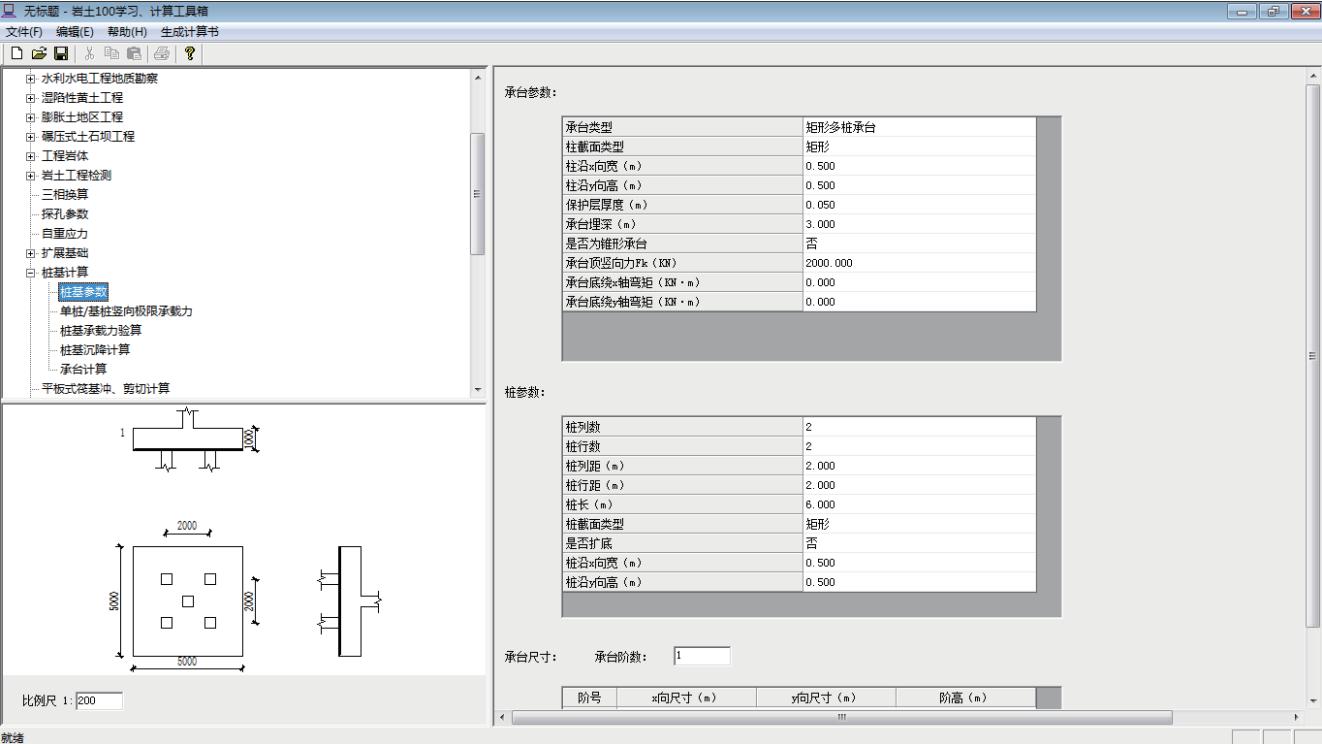This screenshot has height=744, width=1322.
Task: Expand the 扩展基础 tree node
Action: click(x=31, y=253)
